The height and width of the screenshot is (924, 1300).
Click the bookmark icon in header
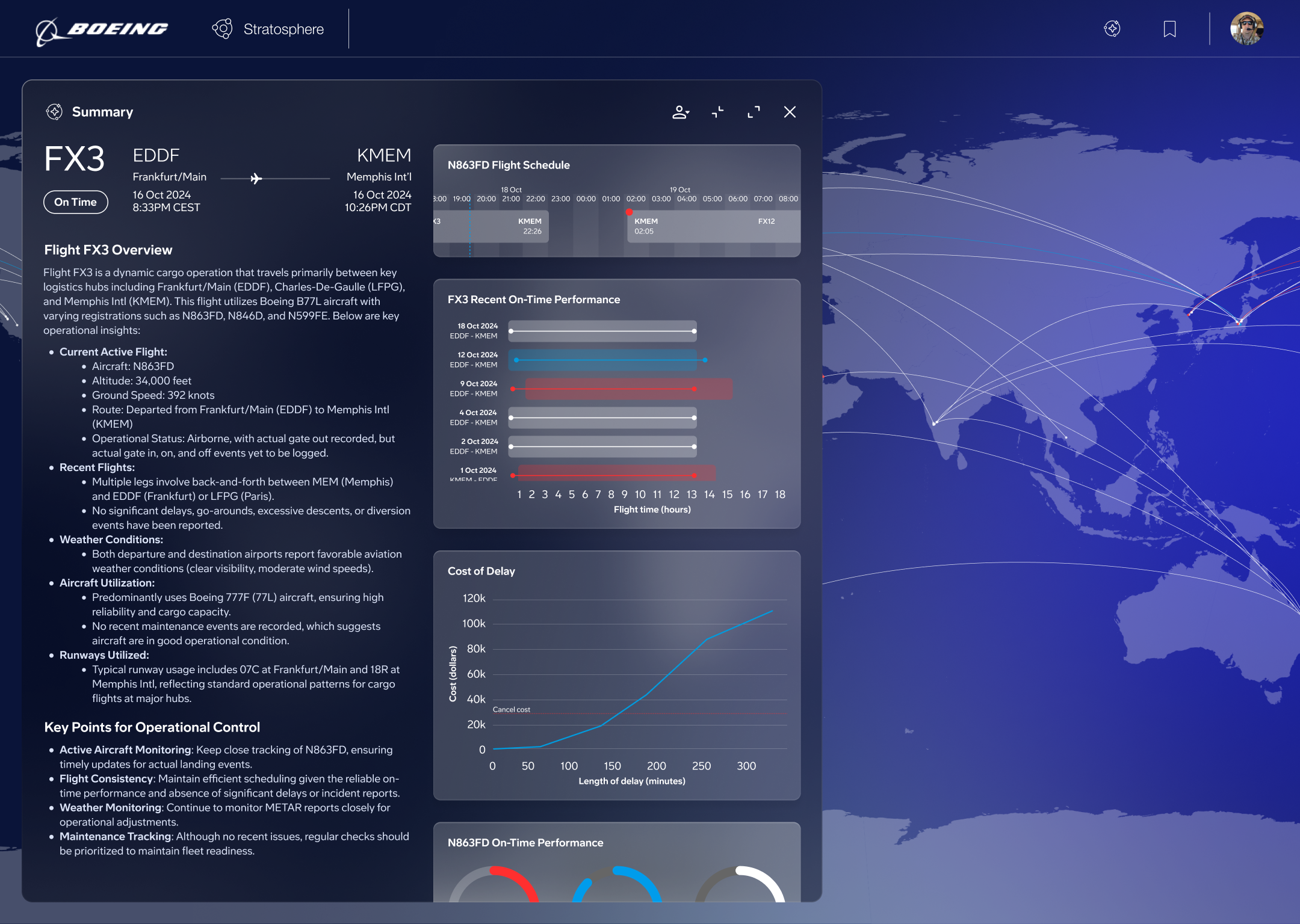point(1169,29)
